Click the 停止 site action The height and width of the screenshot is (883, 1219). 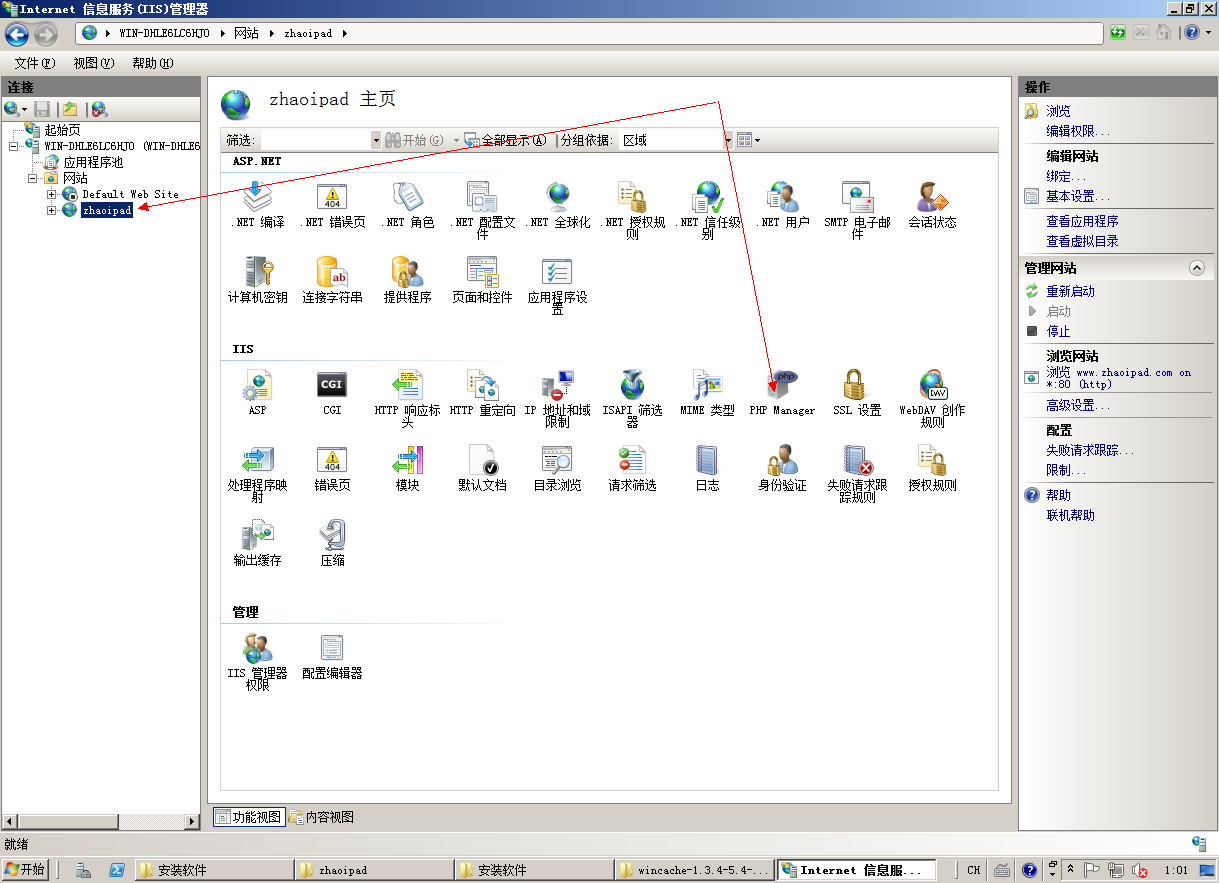pos(1058,331)
